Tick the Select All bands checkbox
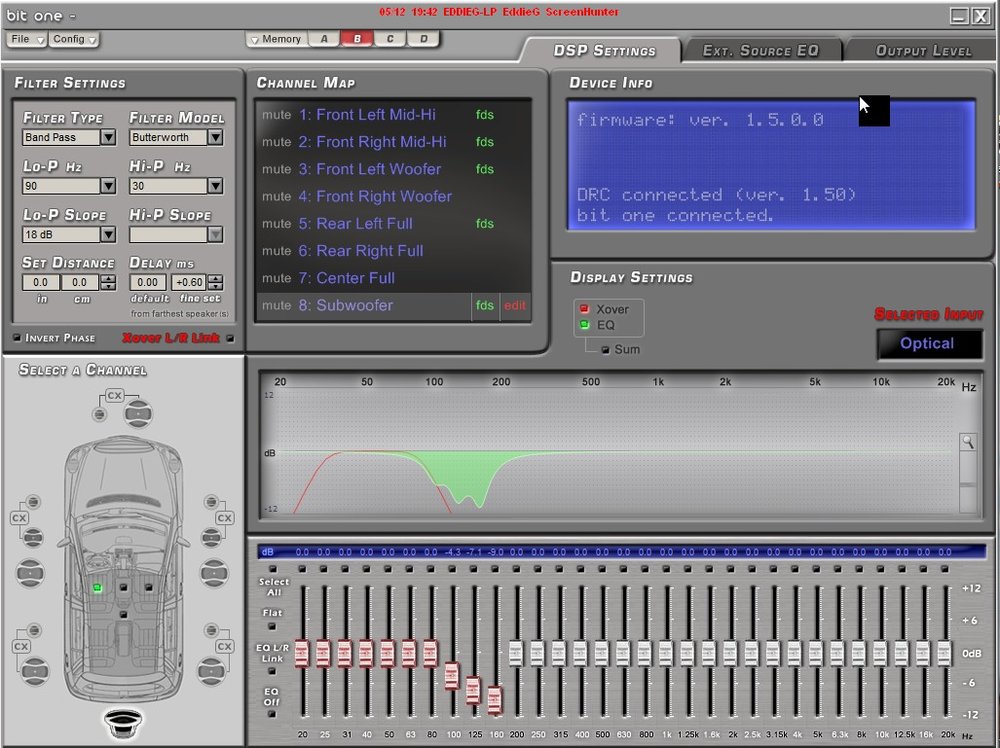This screenshot has height=748, width=1000. (x=272, y=568)
